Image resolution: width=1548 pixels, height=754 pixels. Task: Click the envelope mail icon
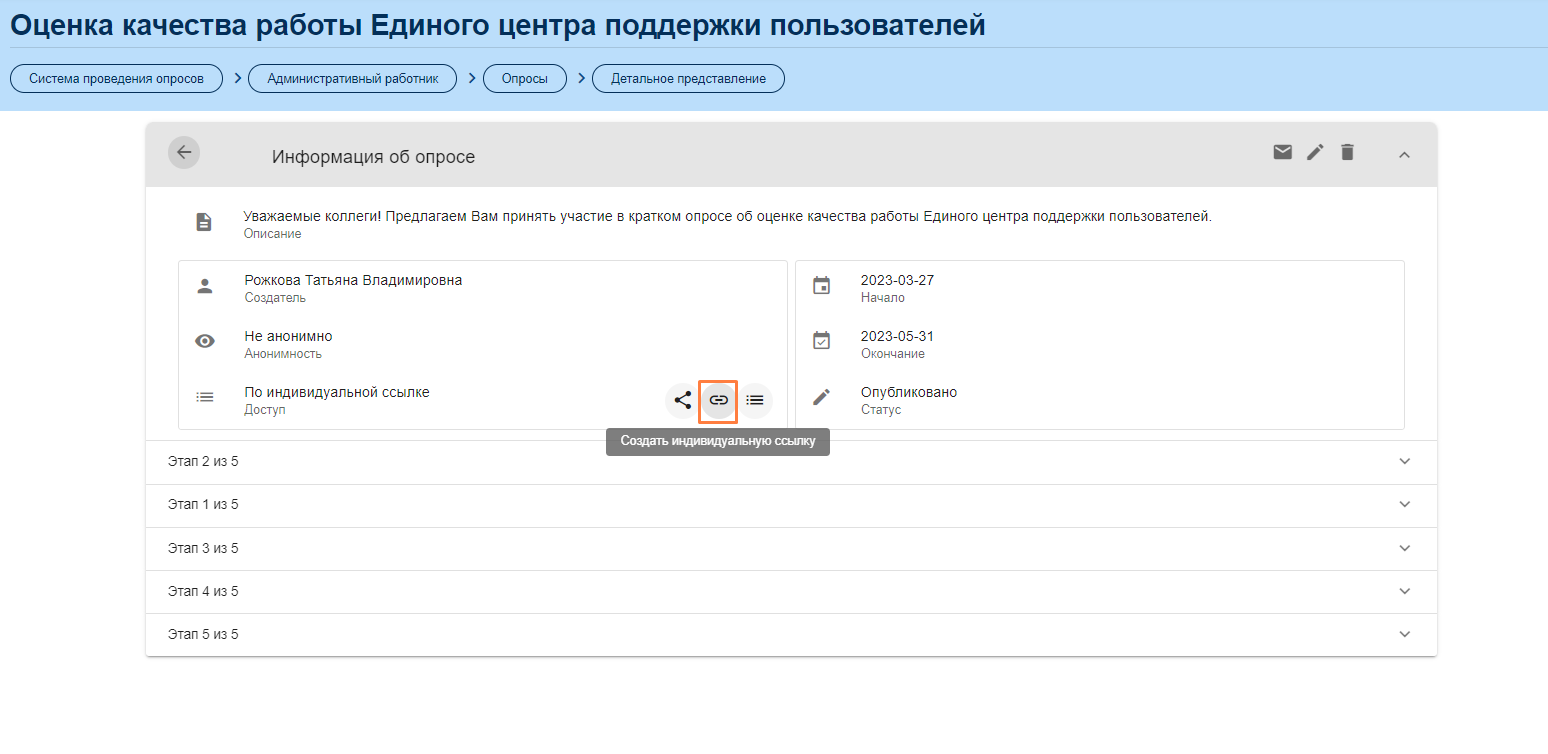pos(1282,152)
